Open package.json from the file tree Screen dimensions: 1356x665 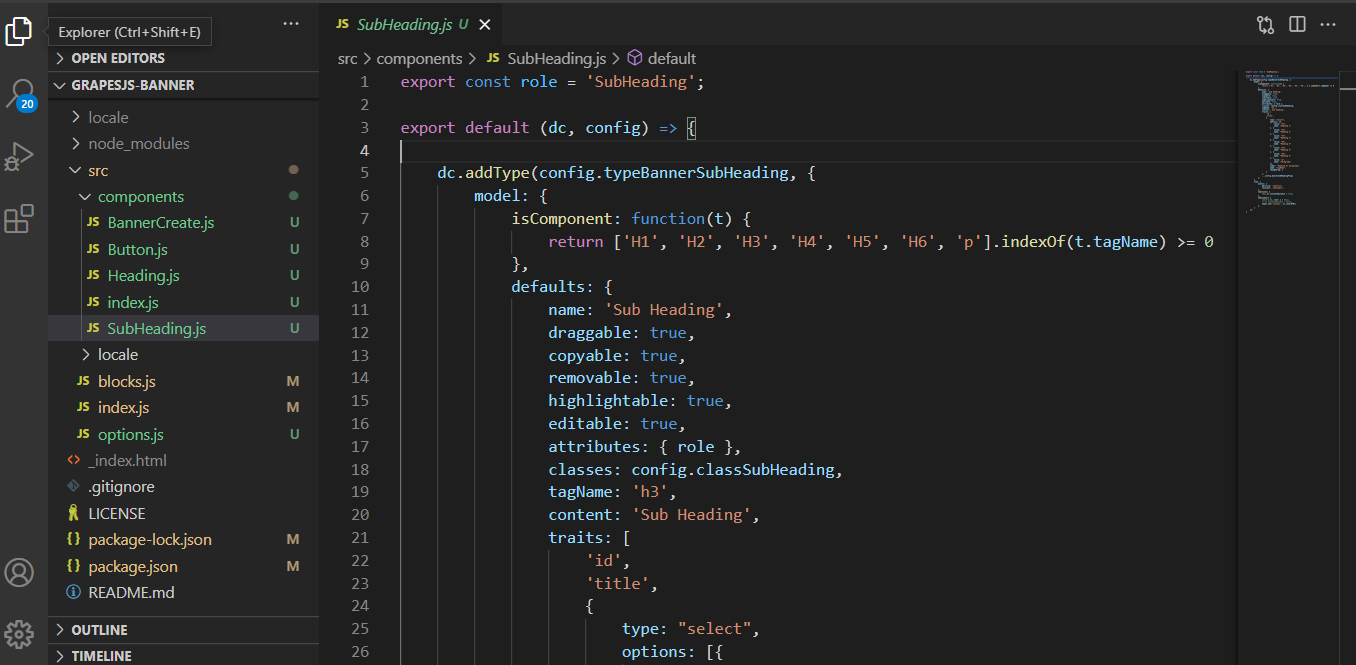point(133,566)
